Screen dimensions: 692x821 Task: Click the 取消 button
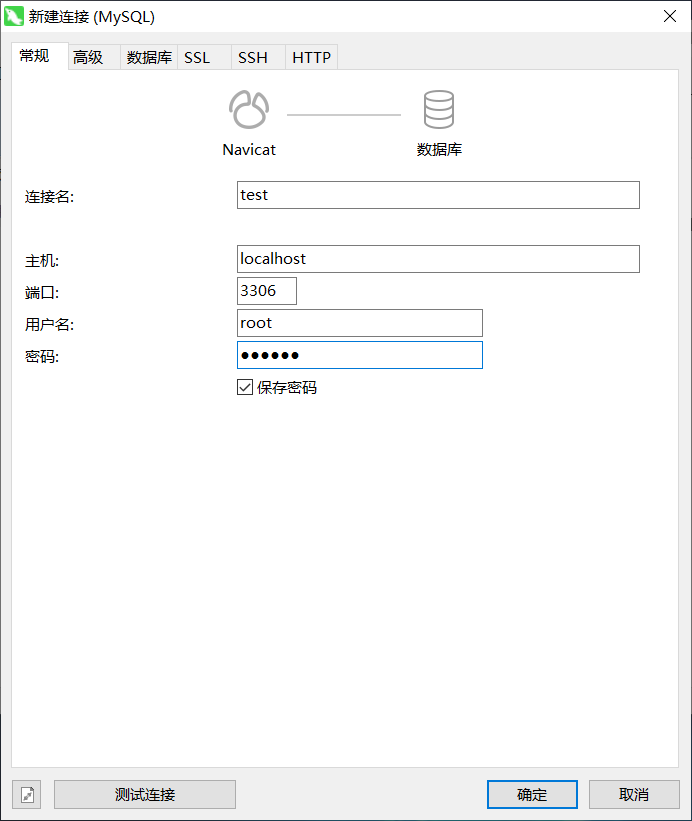[x=634, y=795]
